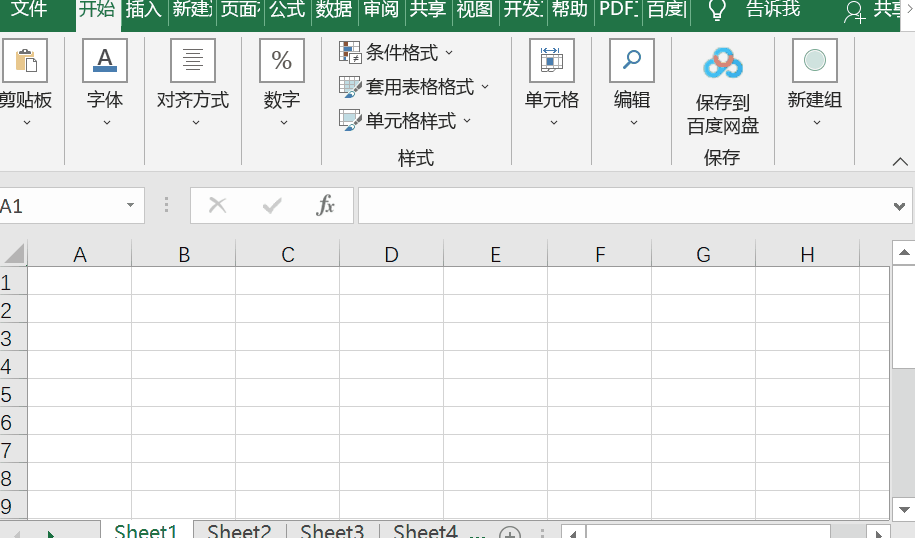Open the Name Box dropdown arrow
Screen dimensions: 915x538
coord(130,205)
